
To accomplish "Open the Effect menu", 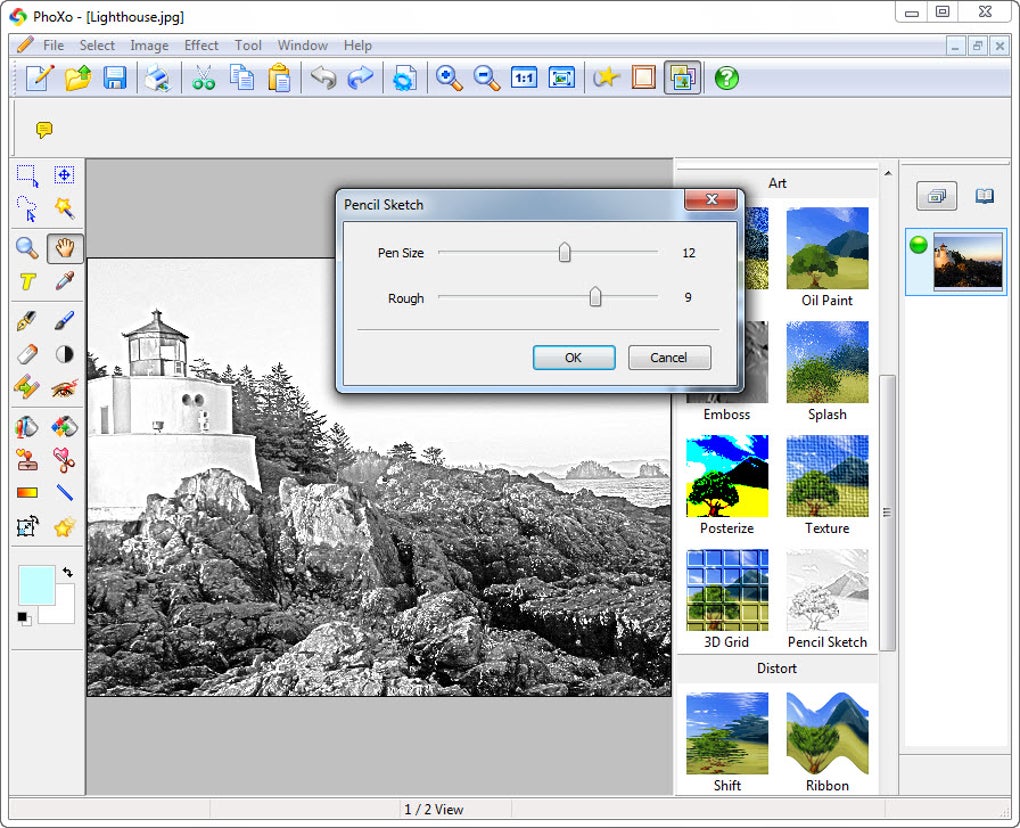I will (x=201, y=45).
